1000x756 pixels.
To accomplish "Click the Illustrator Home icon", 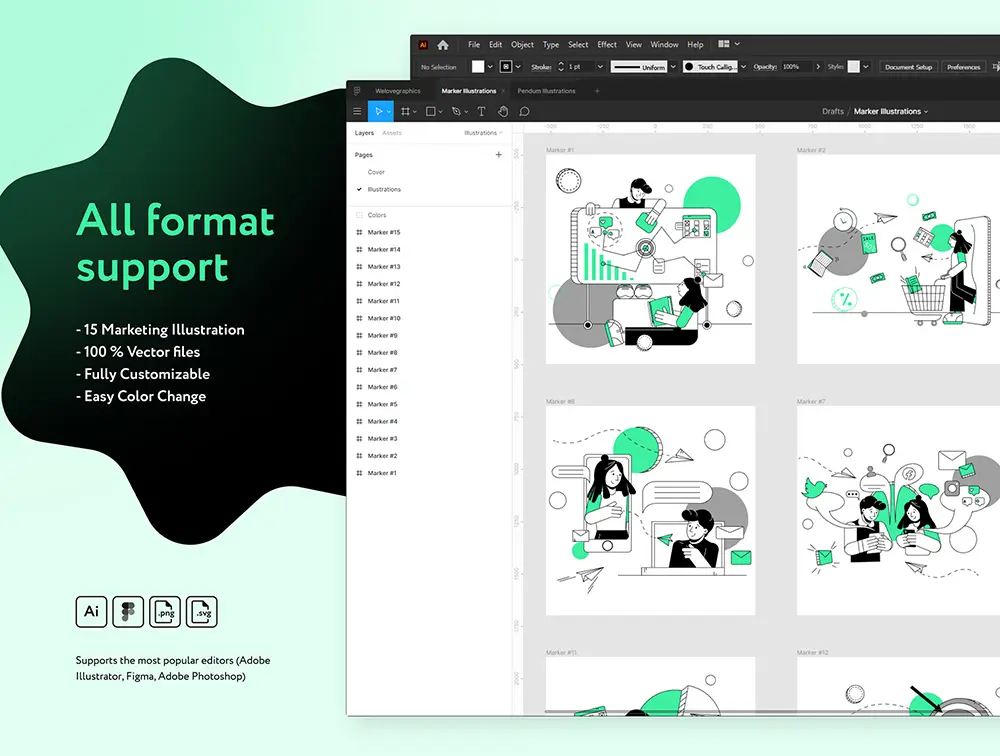I will [x=443, y=45].
